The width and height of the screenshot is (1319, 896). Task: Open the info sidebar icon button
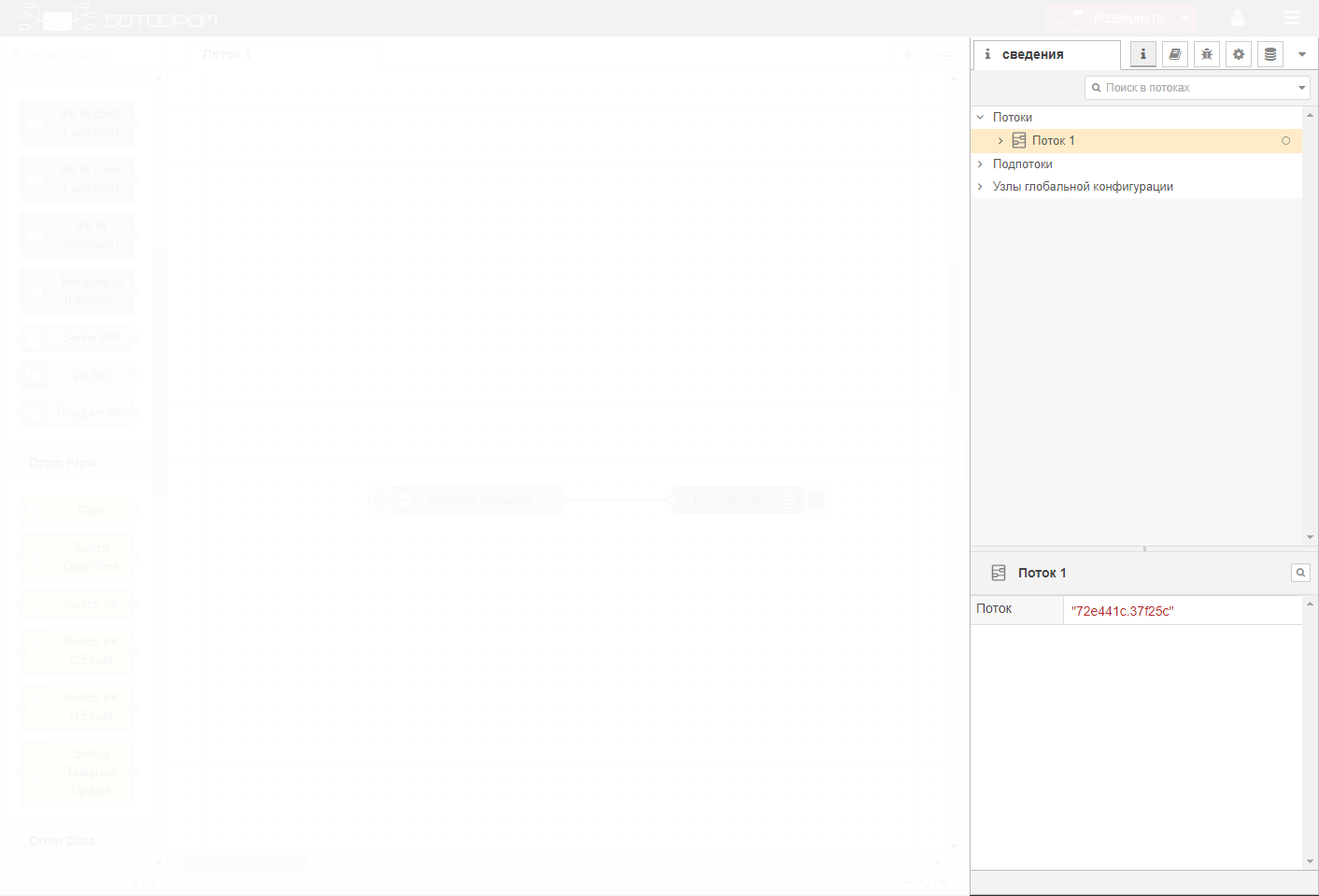pos(1142,54)
